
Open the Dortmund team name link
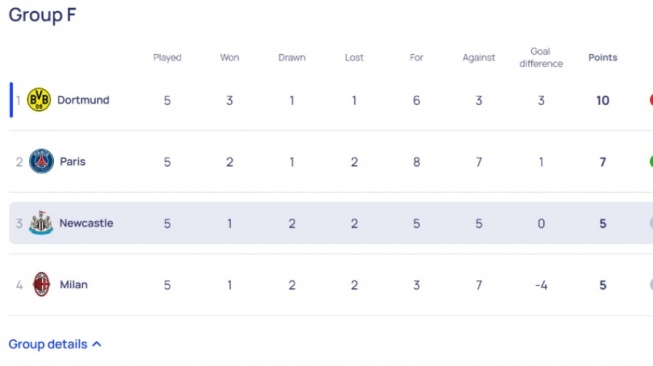tap(83, 100)
